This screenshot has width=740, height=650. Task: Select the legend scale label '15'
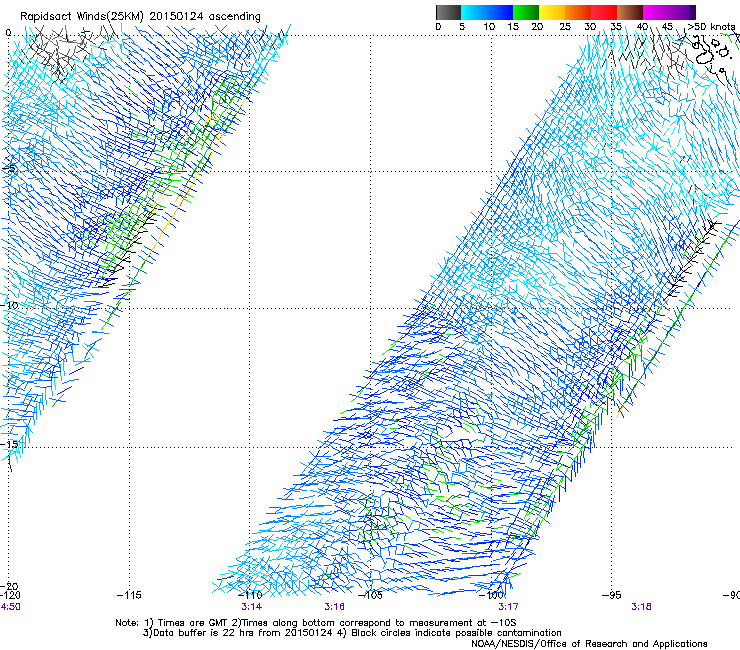pyautogui.click(x=513, y=26)
